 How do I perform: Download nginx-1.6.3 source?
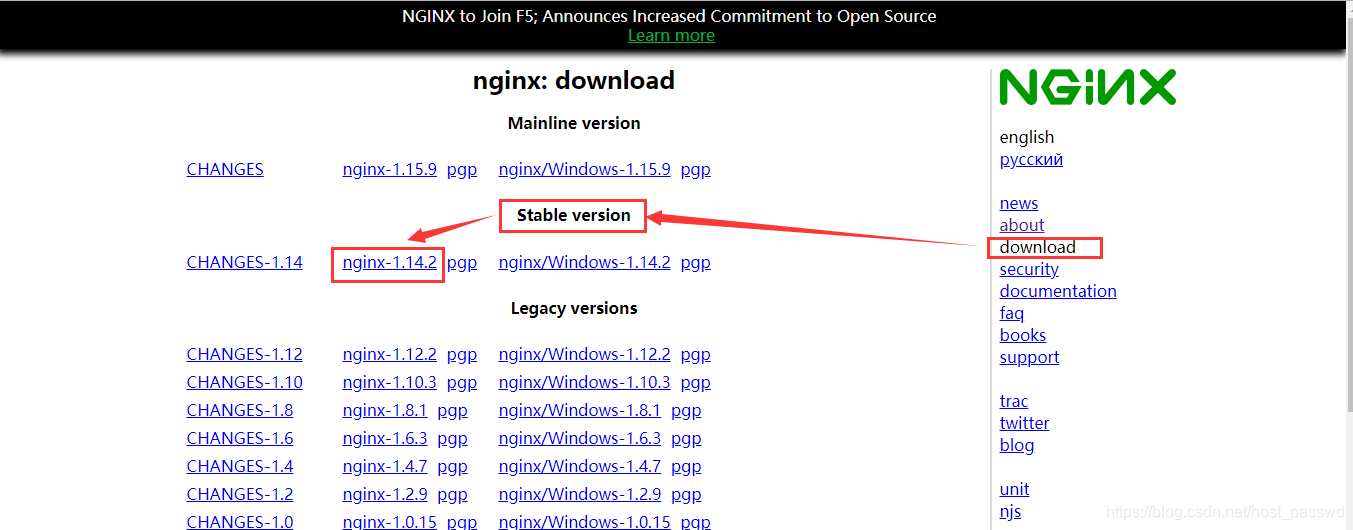click(385, 438)
